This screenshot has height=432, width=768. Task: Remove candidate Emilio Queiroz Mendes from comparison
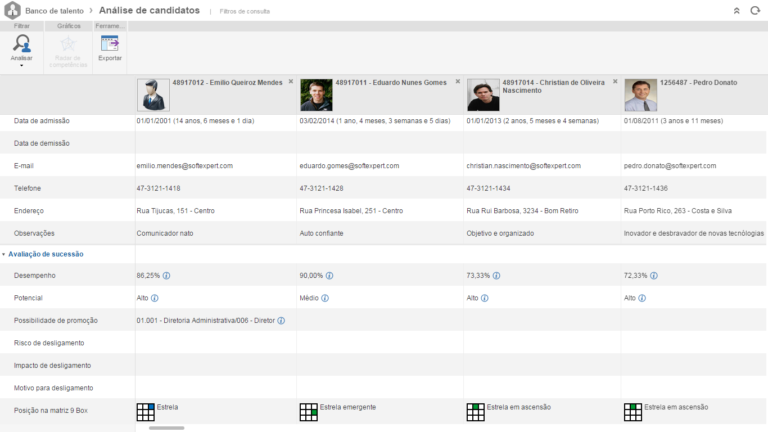point(291,82)
